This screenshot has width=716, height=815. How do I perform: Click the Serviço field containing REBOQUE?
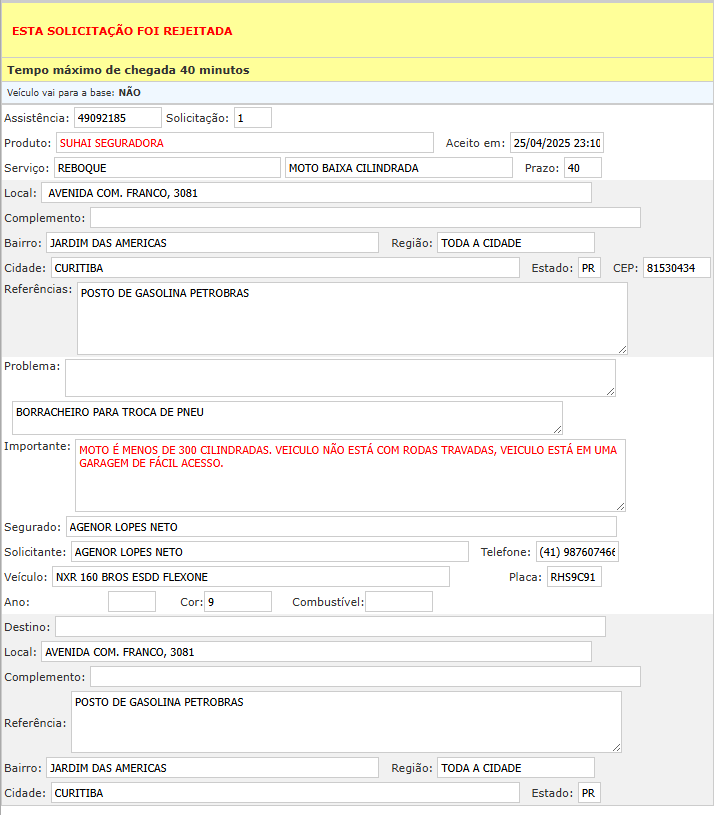167,168
